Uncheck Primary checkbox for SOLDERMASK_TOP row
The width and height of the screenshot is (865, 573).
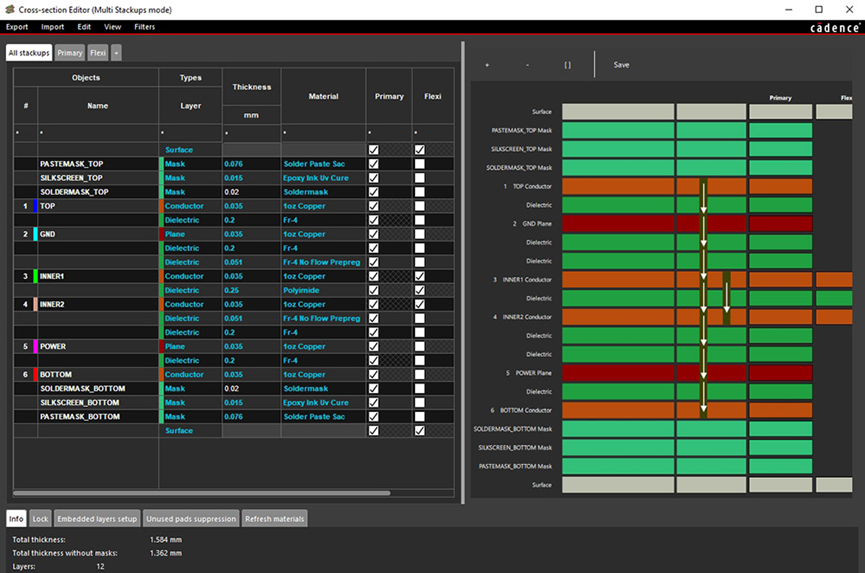pyautogui.click(x=374, y=192)
